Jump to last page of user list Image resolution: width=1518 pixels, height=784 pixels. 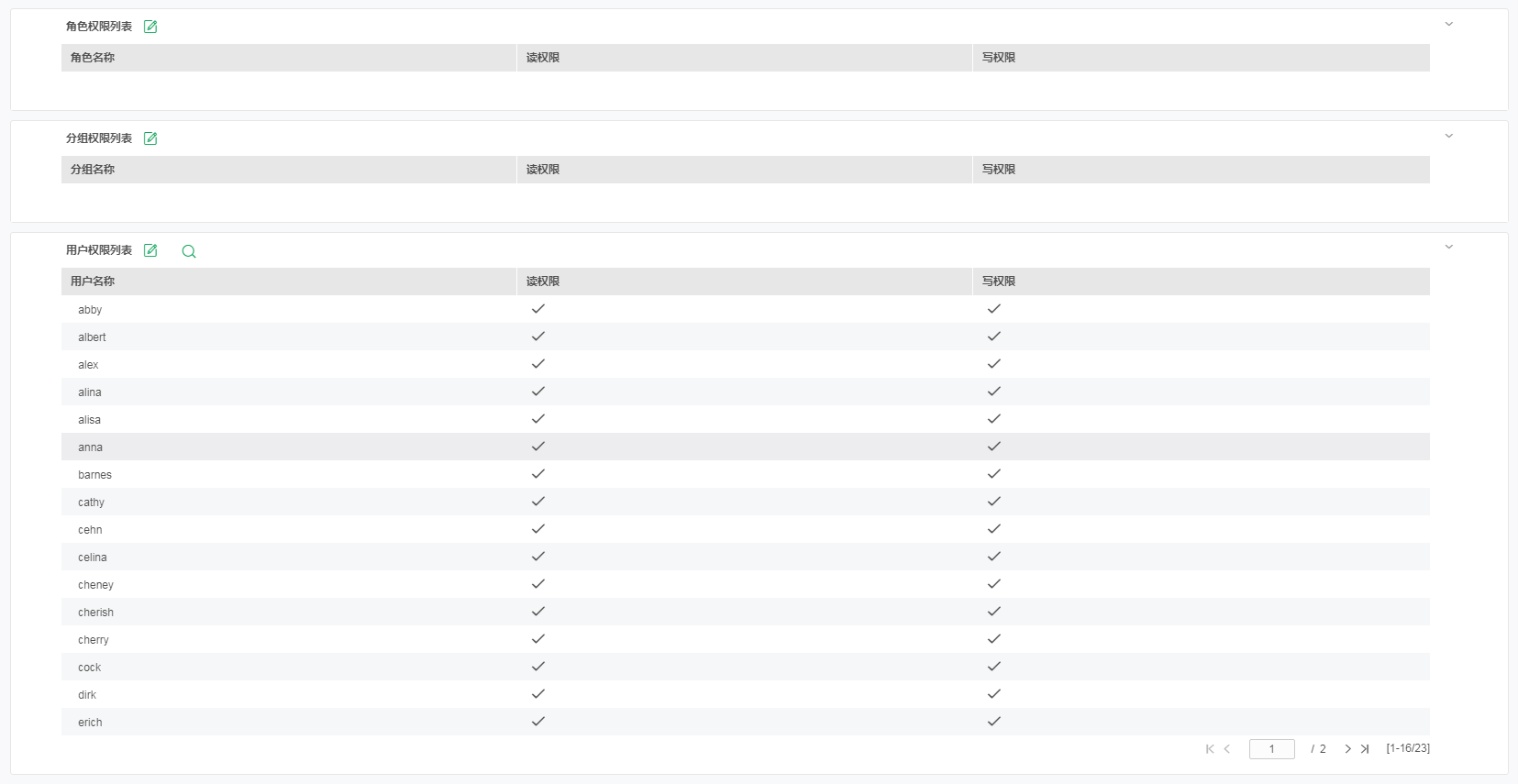(1365, 749)
